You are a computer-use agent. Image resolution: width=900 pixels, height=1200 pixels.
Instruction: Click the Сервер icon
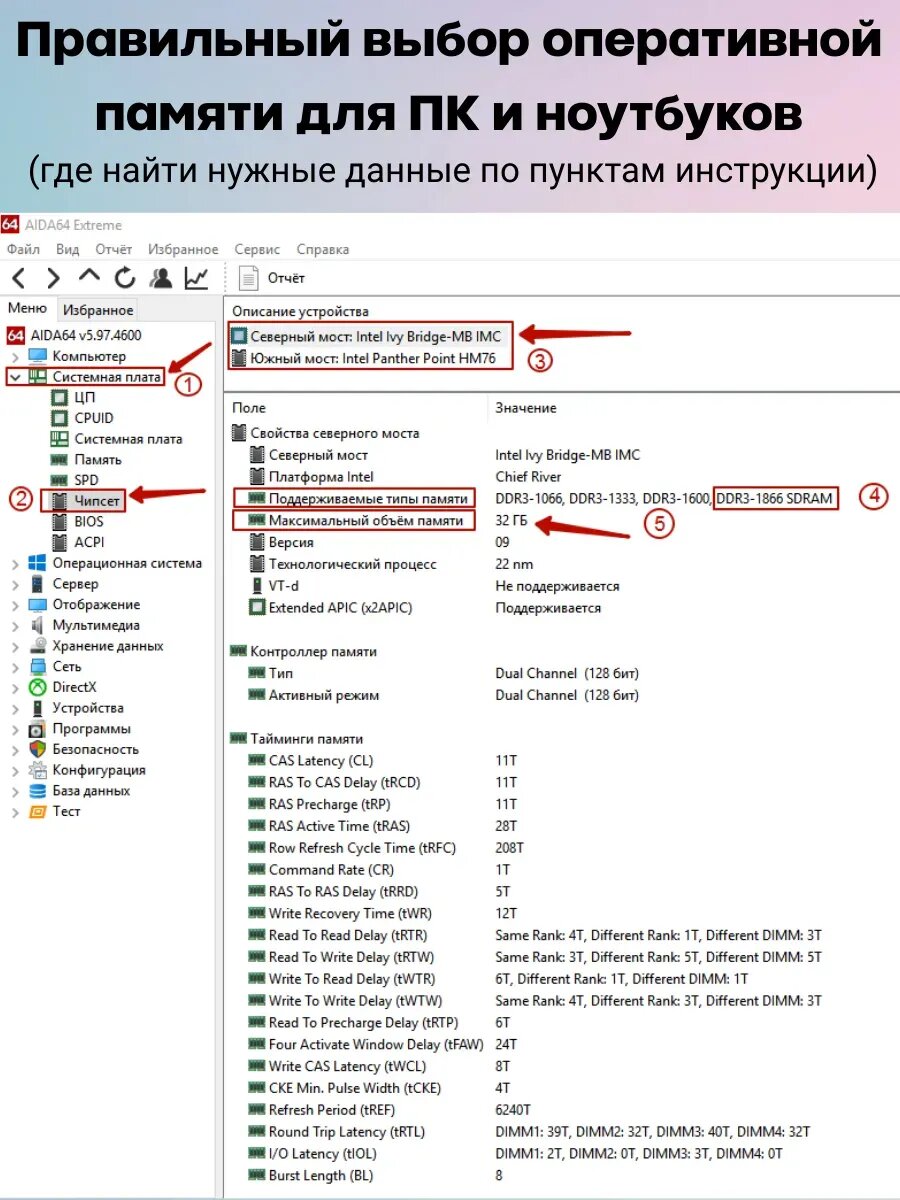37,584
